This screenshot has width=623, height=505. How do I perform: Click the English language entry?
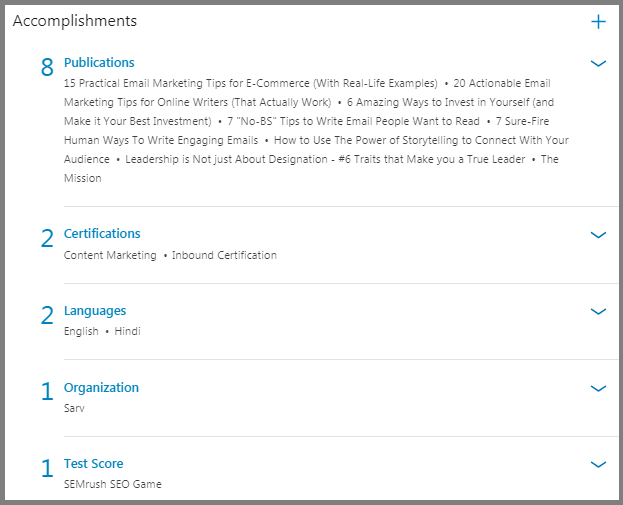tap(81, 331)
